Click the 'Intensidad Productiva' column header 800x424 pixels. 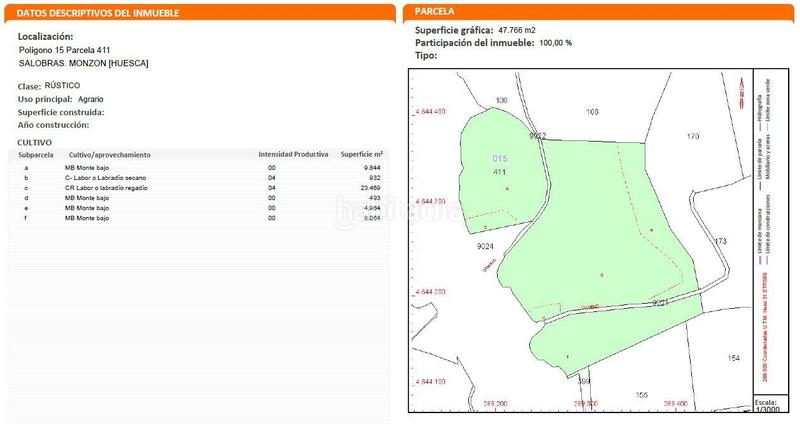click(293, 154)
